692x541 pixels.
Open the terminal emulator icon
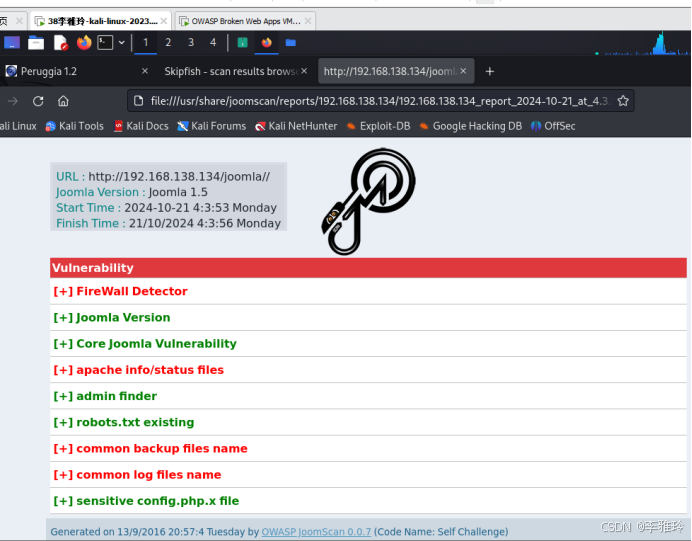point(105,43)
